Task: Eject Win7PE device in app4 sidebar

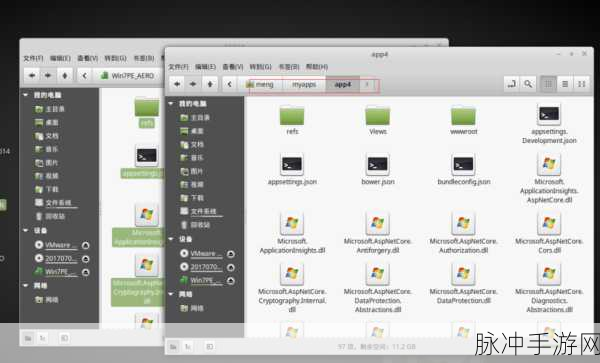Action: pyautogui.click(x=230, y=281)
